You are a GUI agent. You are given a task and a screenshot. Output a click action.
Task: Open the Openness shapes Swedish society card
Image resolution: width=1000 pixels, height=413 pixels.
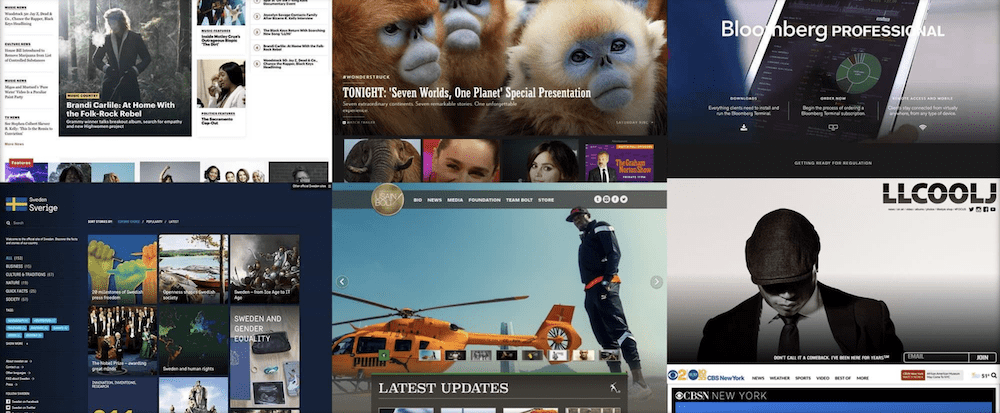coord(193,269)
